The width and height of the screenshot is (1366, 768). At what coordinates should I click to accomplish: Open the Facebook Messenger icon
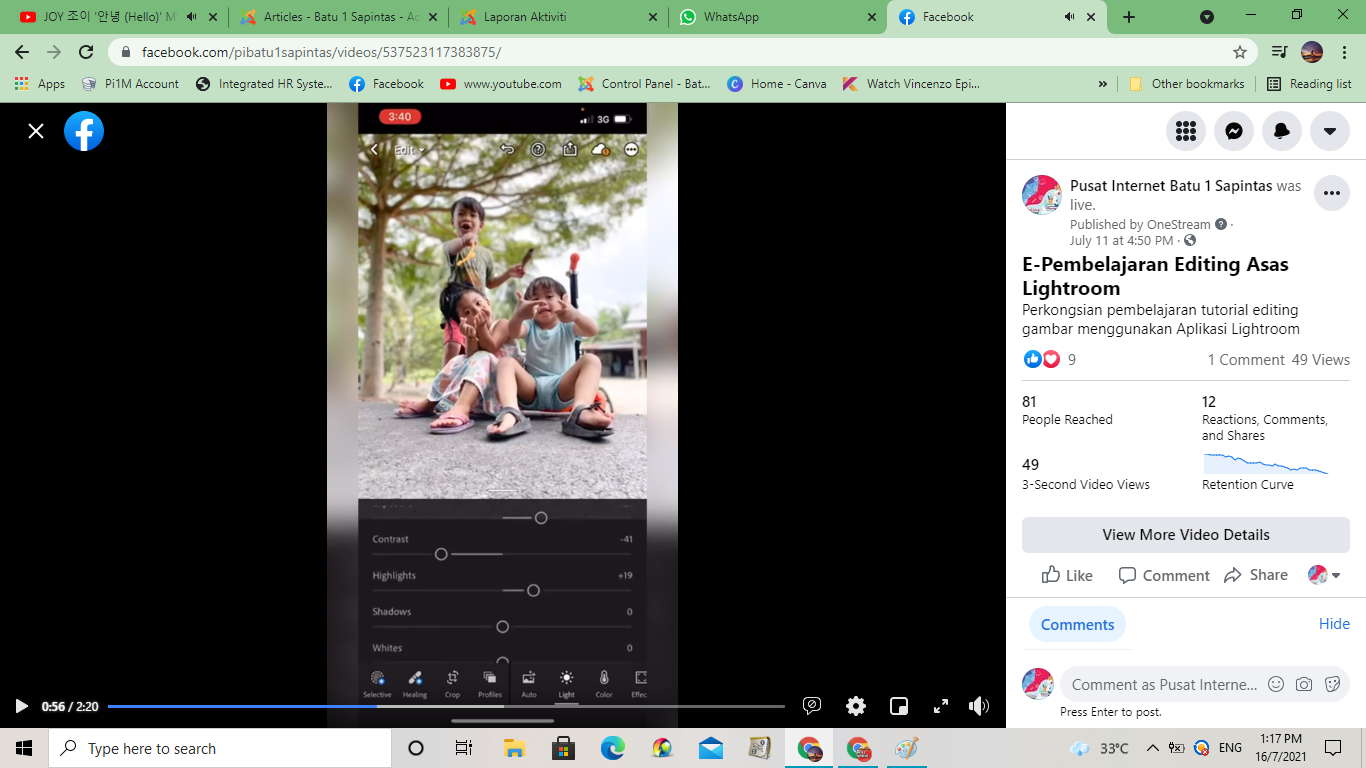coord(1234,131)
